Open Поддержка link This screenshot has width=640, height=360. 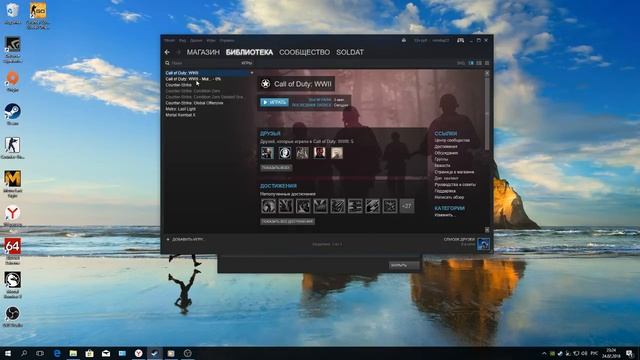(445, 191)
